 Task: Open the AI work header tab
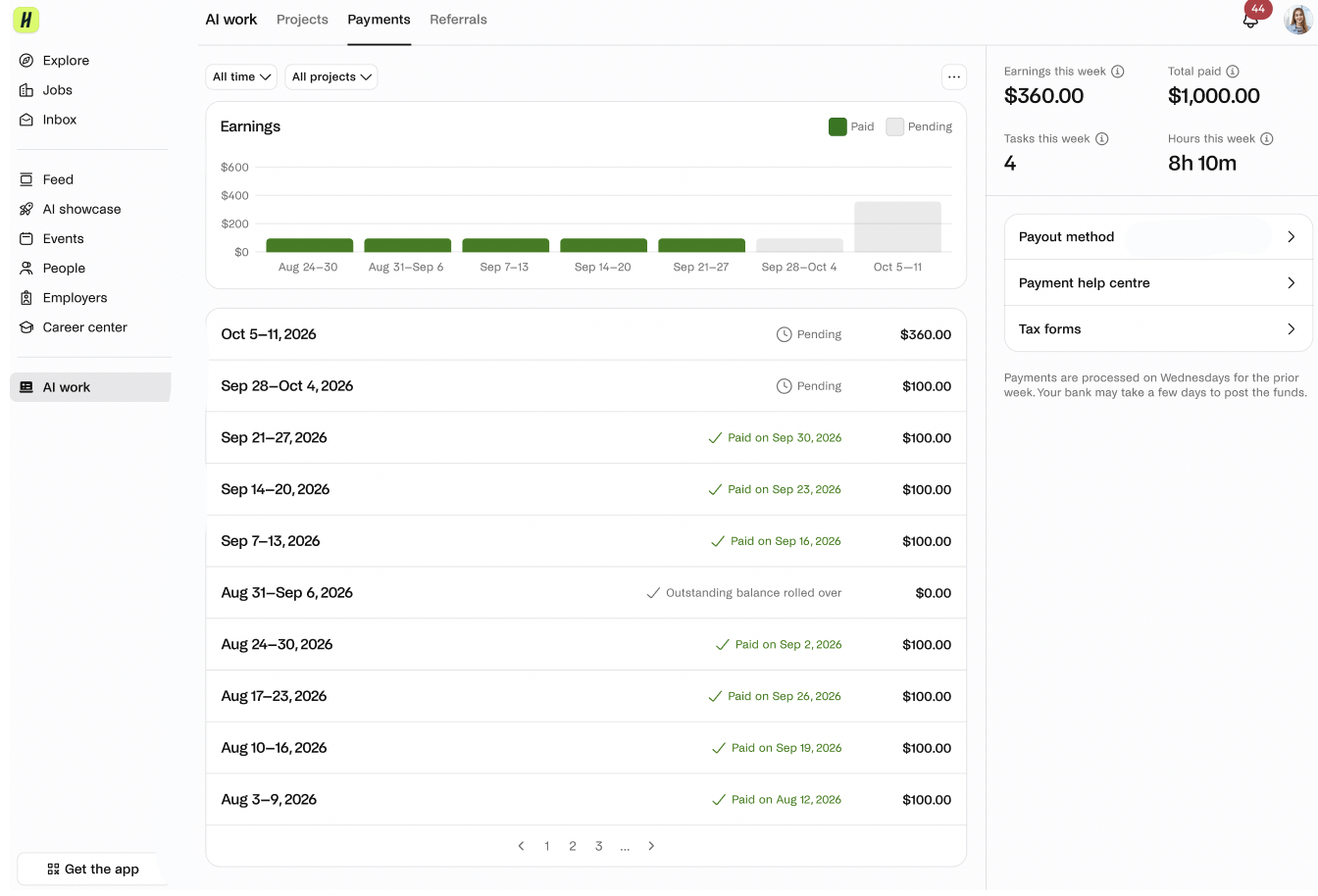231,20
